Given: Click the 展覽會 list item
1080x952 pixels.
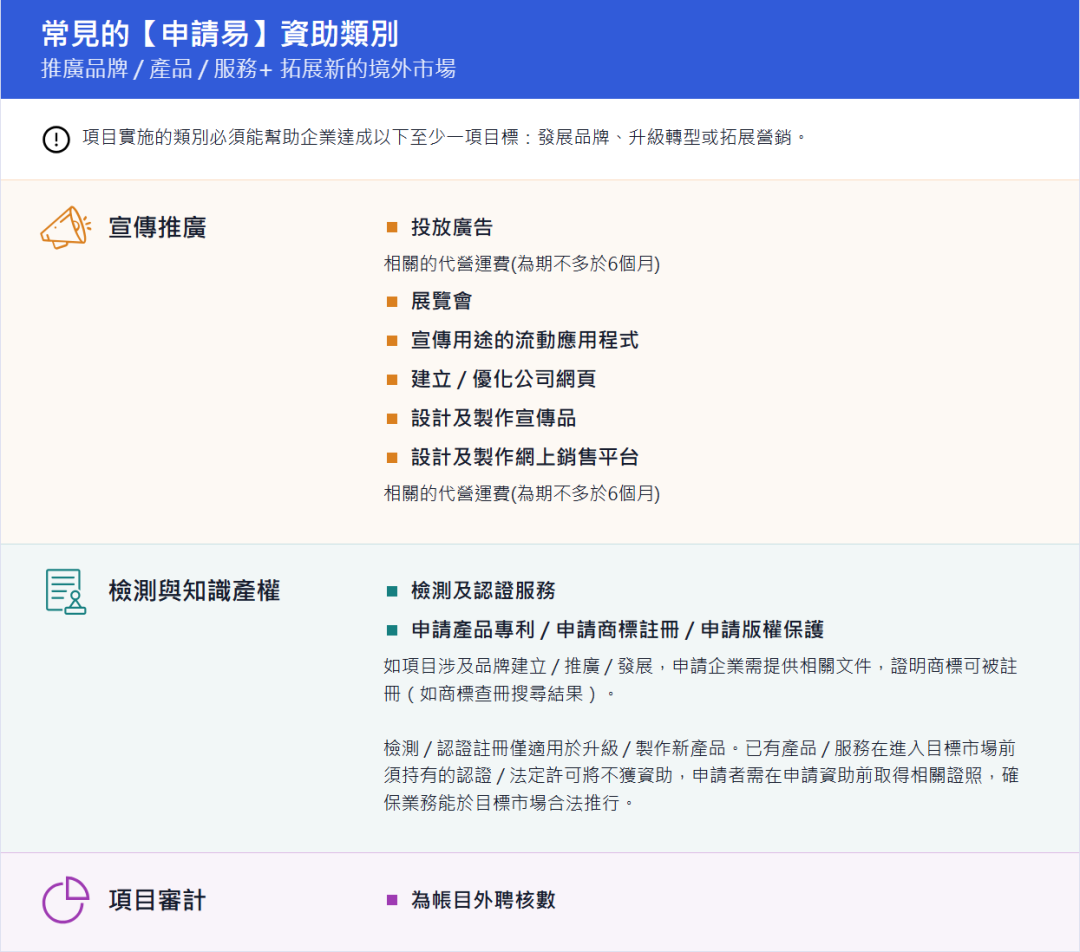Looking at the screenshot, I should point(442,301).
